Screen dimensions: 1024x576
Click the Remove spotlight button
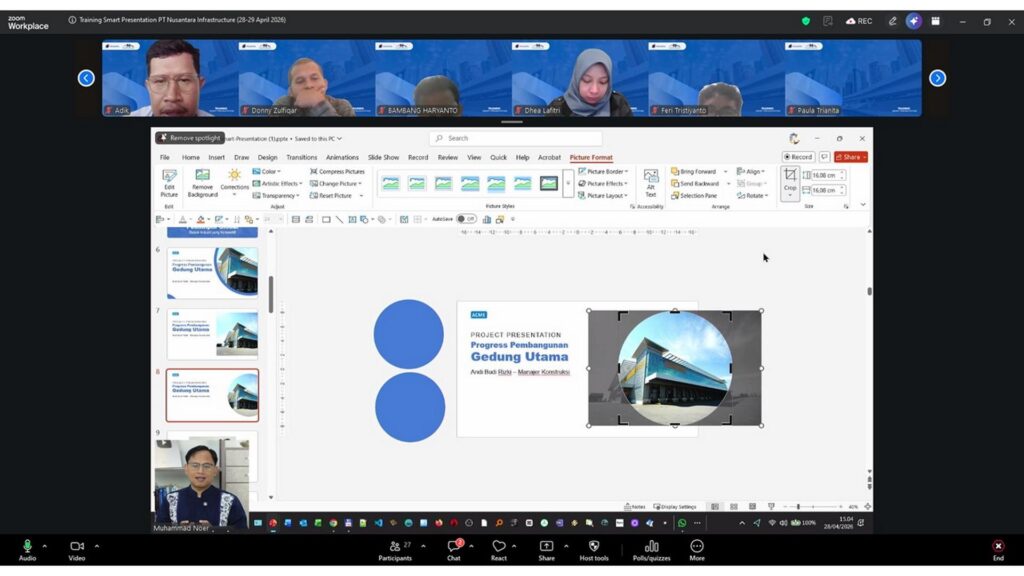coord(190,138)
